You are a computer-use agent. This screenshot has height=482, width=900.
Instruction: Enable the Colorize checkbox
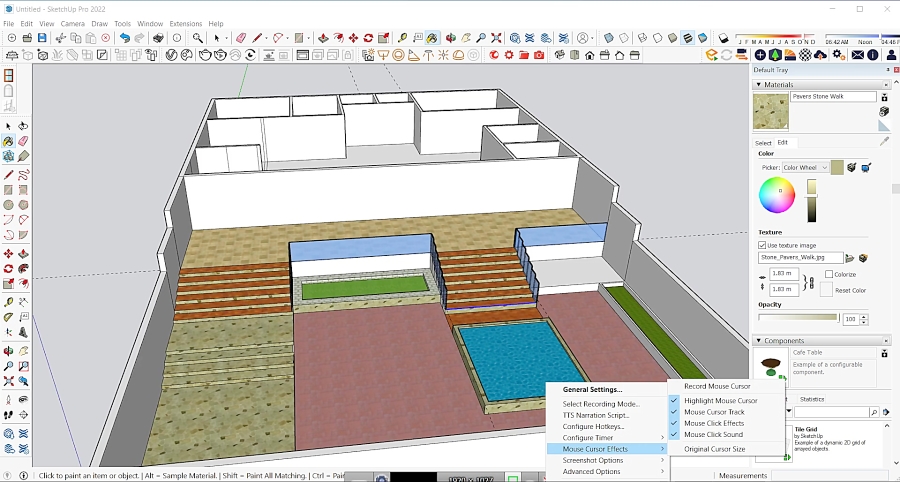(x=829, y=274)
